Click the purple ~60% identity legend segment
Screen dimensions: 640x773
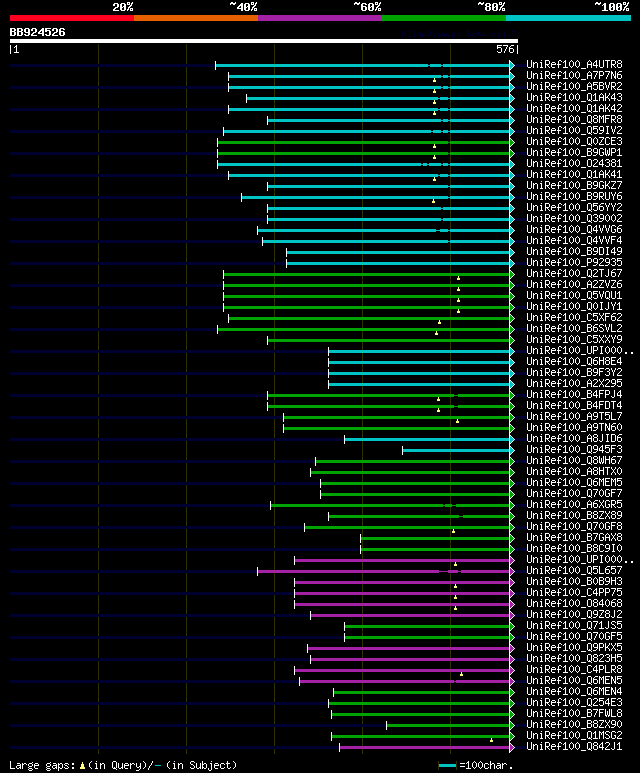(320, 18)
